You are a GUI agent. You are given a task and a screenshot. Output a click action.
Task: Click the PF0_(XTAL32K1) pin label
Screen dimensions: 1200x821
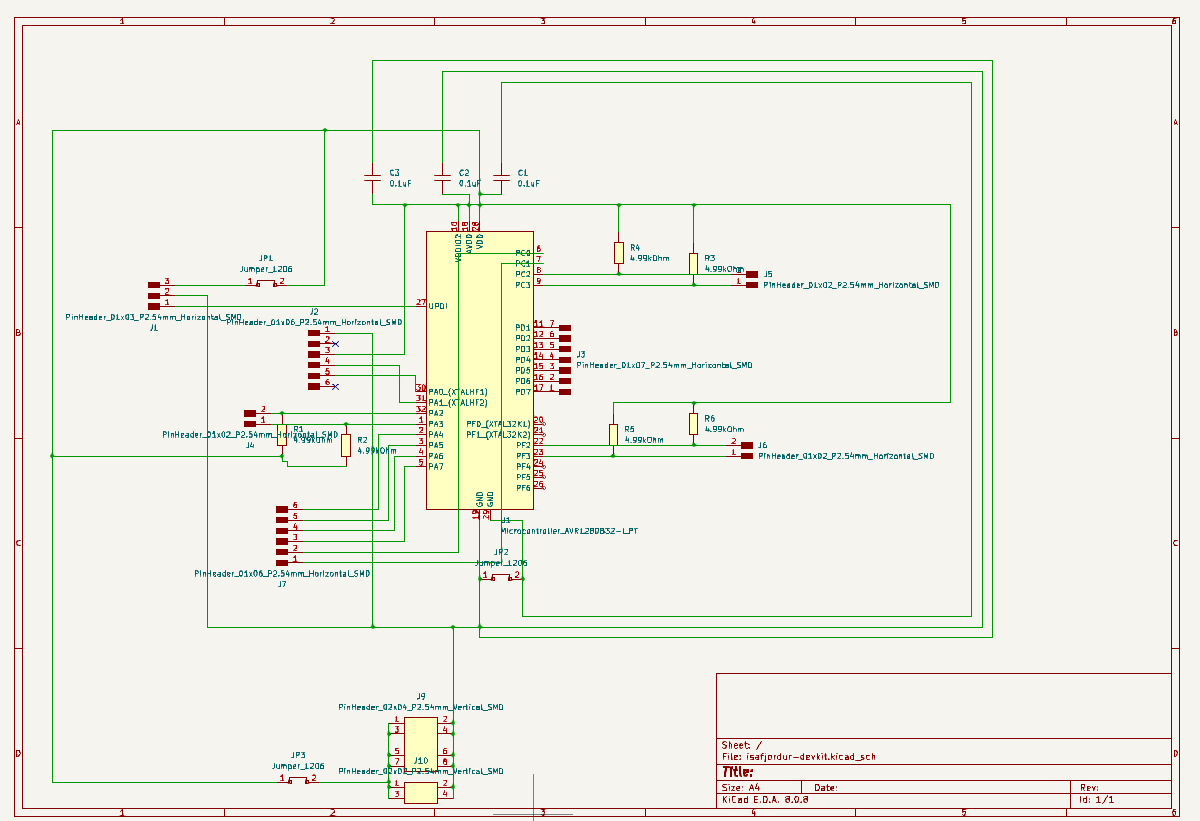[499, 424]
